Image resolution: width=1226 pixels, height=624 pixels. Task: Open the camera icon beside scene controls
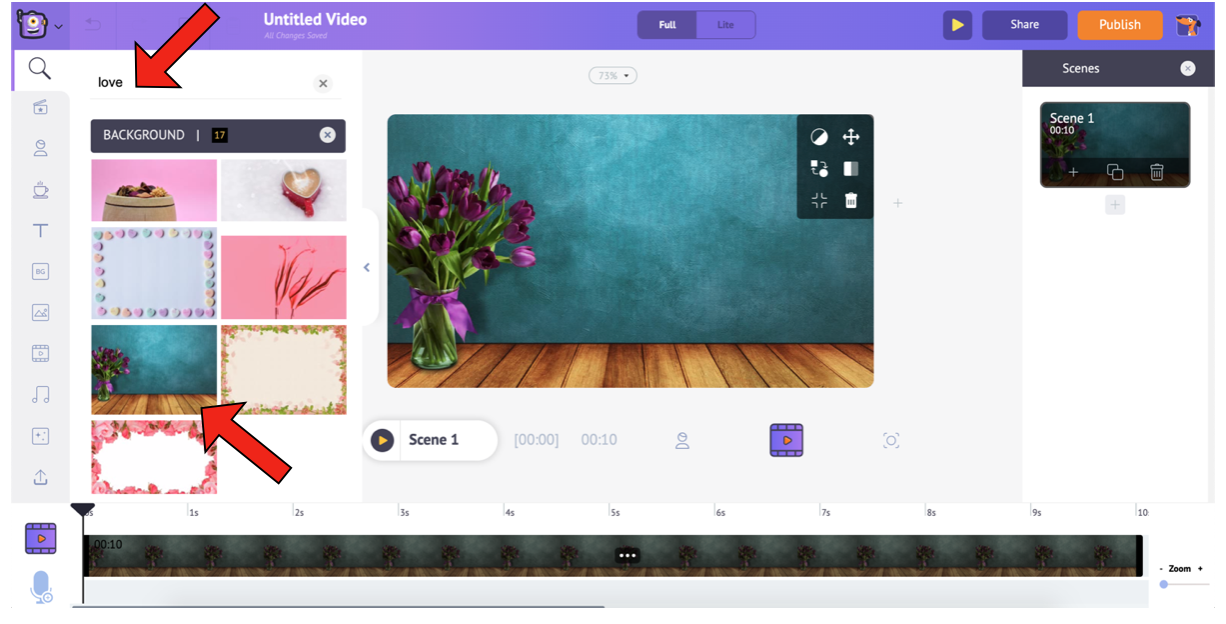click(x=891, y=440)
